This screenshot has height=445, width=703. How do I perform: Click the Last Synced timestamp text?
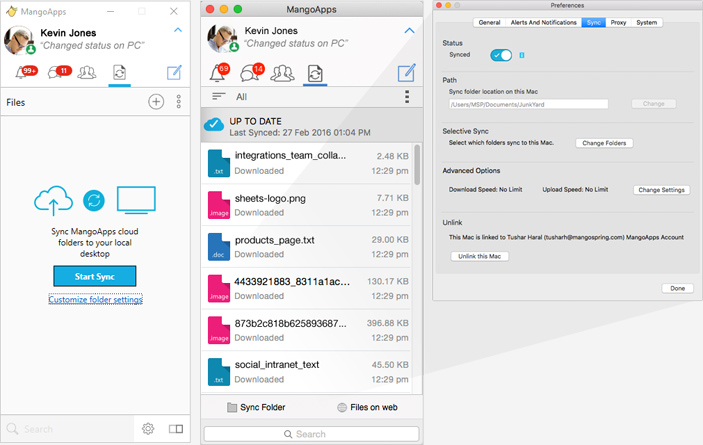(300, 133)
